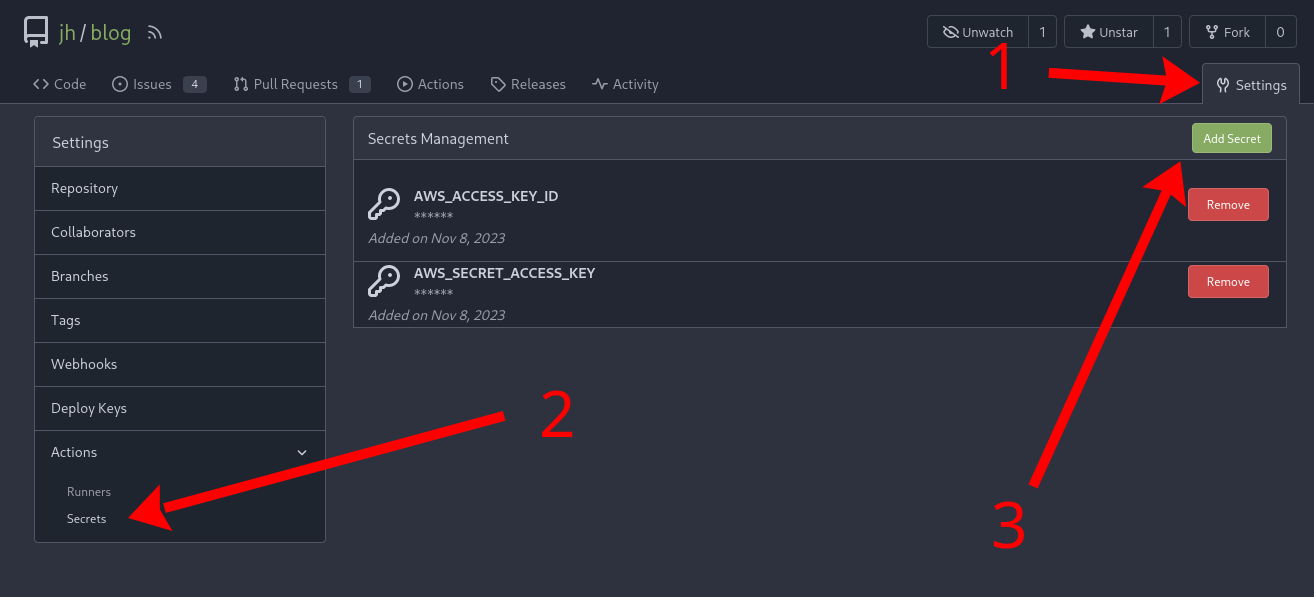Screen dimensions: 1314x597
Task: Open the jh owner link
Action: [67, 33]
